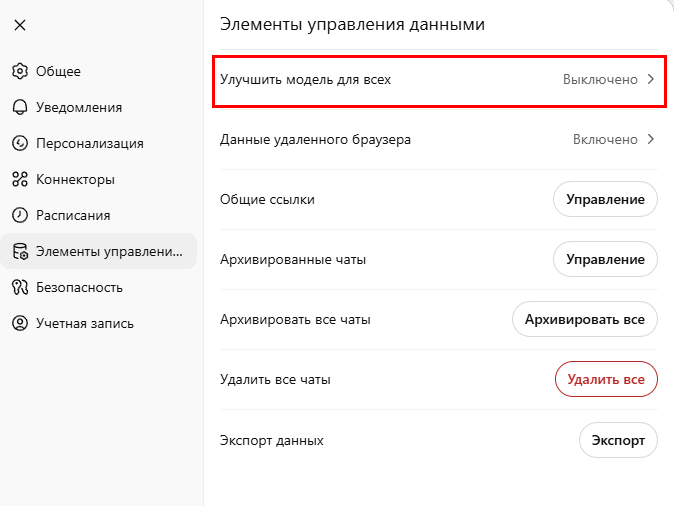Screen dimensions: 674x506
Task: Expand the Улучшить модель для всех chevron
Action: (650, 79)
